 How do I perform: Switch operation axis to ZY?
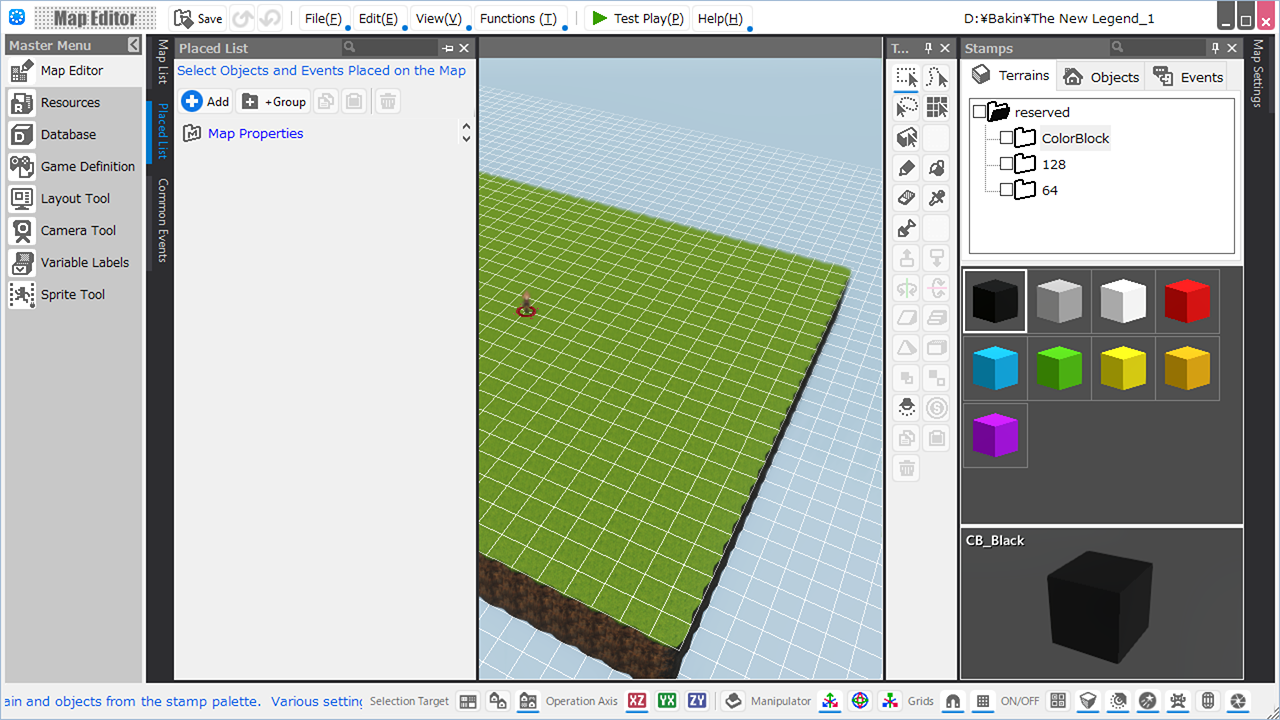697,701
